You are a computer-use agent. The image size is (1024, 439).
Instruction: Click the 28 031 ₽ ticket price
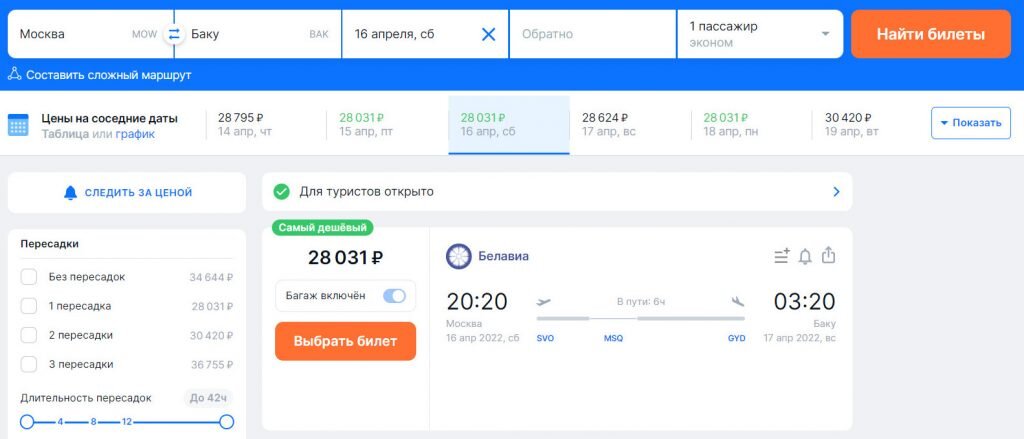(345, 257)
